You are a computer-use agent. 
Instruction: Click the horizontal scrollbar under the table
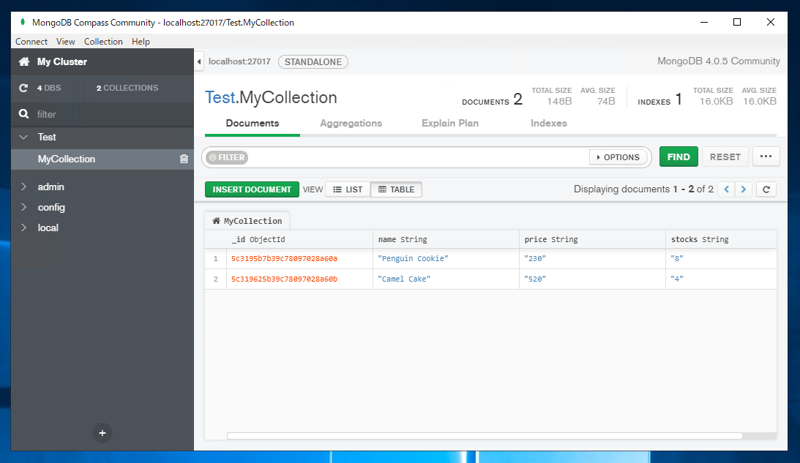485,436
